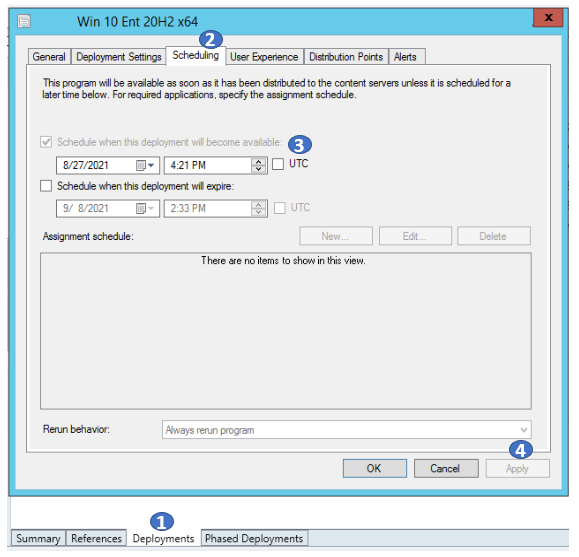Decrease the 2:33 PM expire time
This screenshot has height=557, width=579.
tap(258, 212)
